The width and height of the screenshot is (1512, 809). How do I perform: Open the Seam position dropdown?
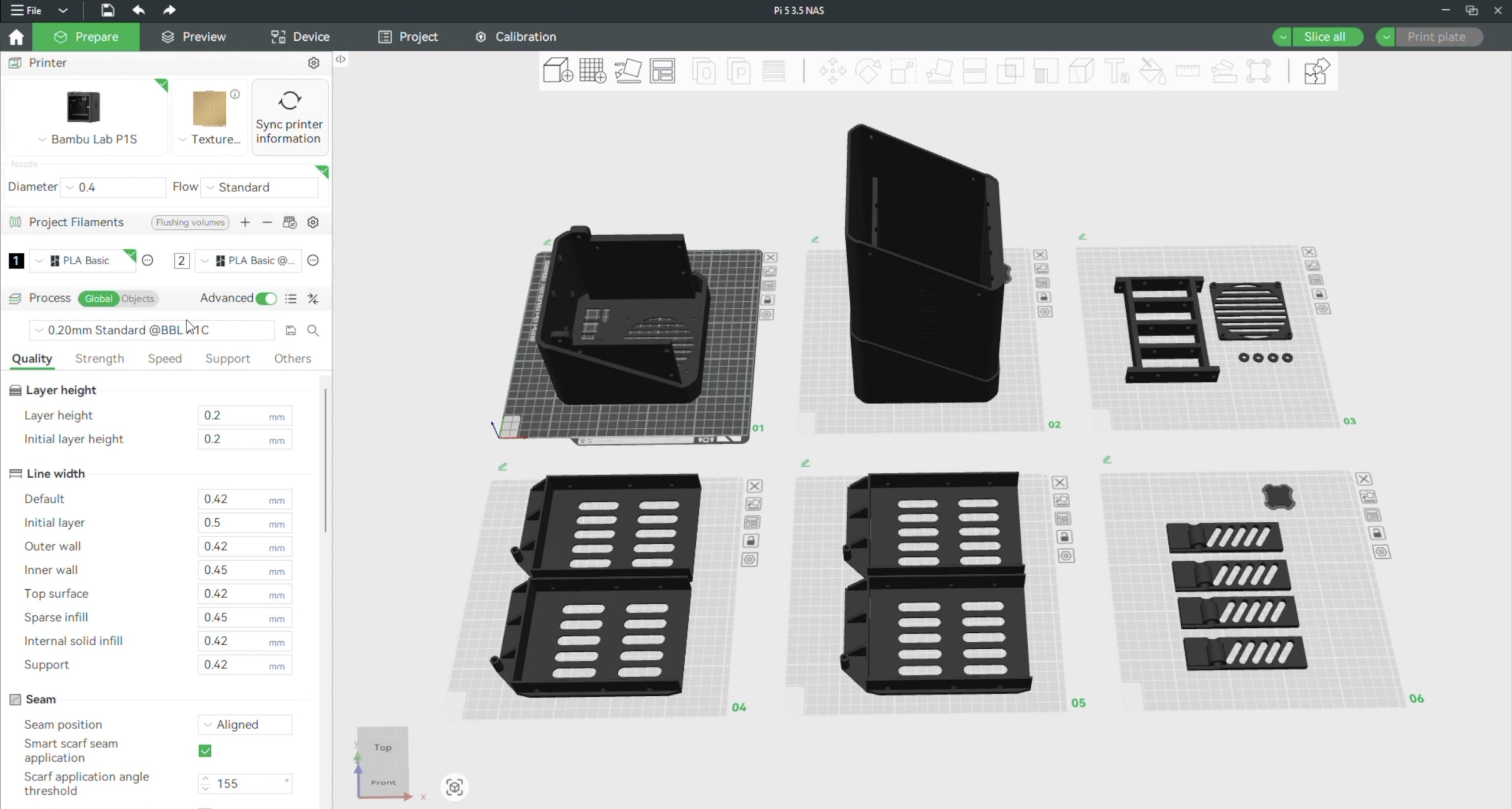coord(245,724)
